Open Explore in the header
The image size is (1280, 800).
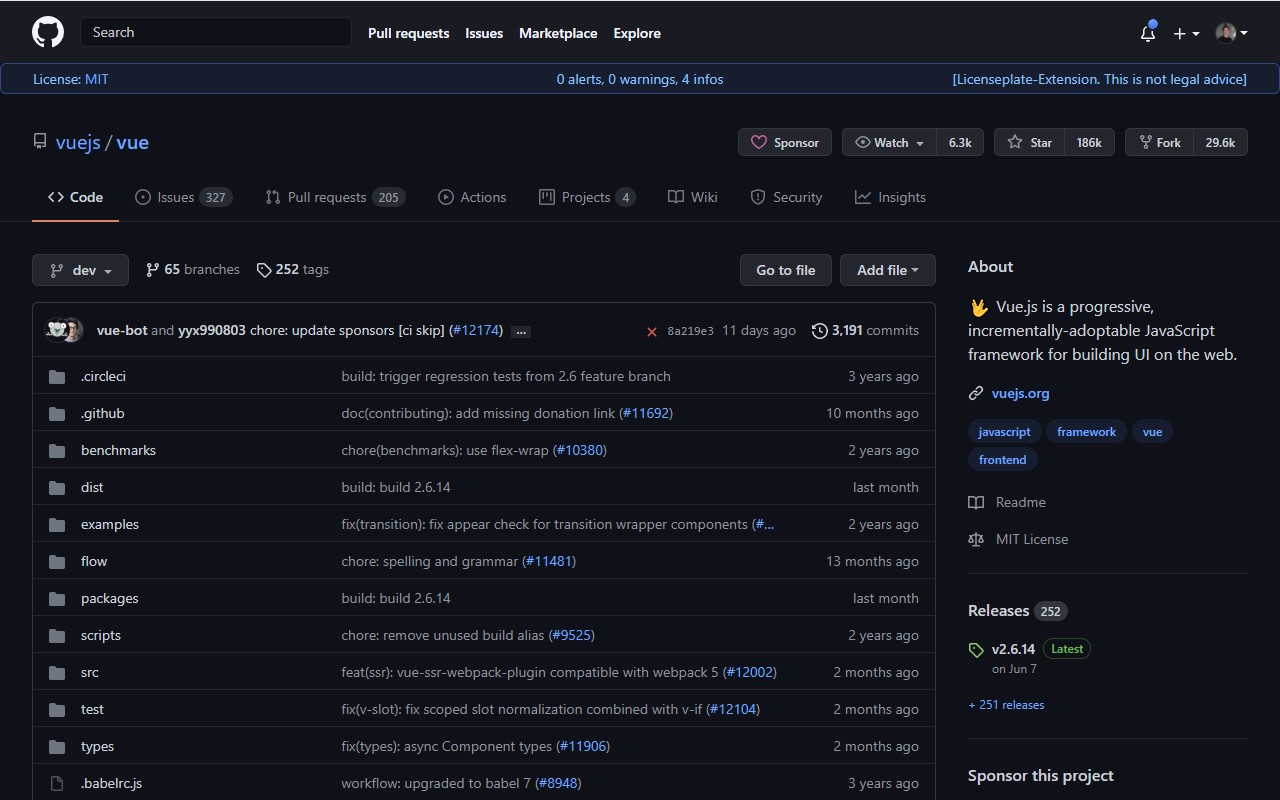(637, 33)
